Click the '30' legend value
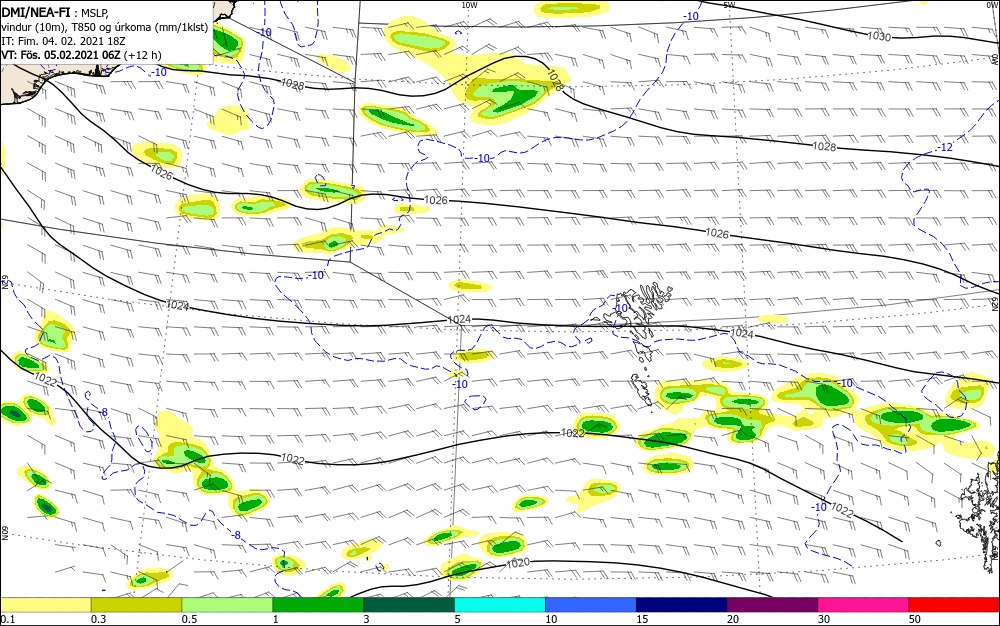 pyautogui.click(x=824, y=619)
